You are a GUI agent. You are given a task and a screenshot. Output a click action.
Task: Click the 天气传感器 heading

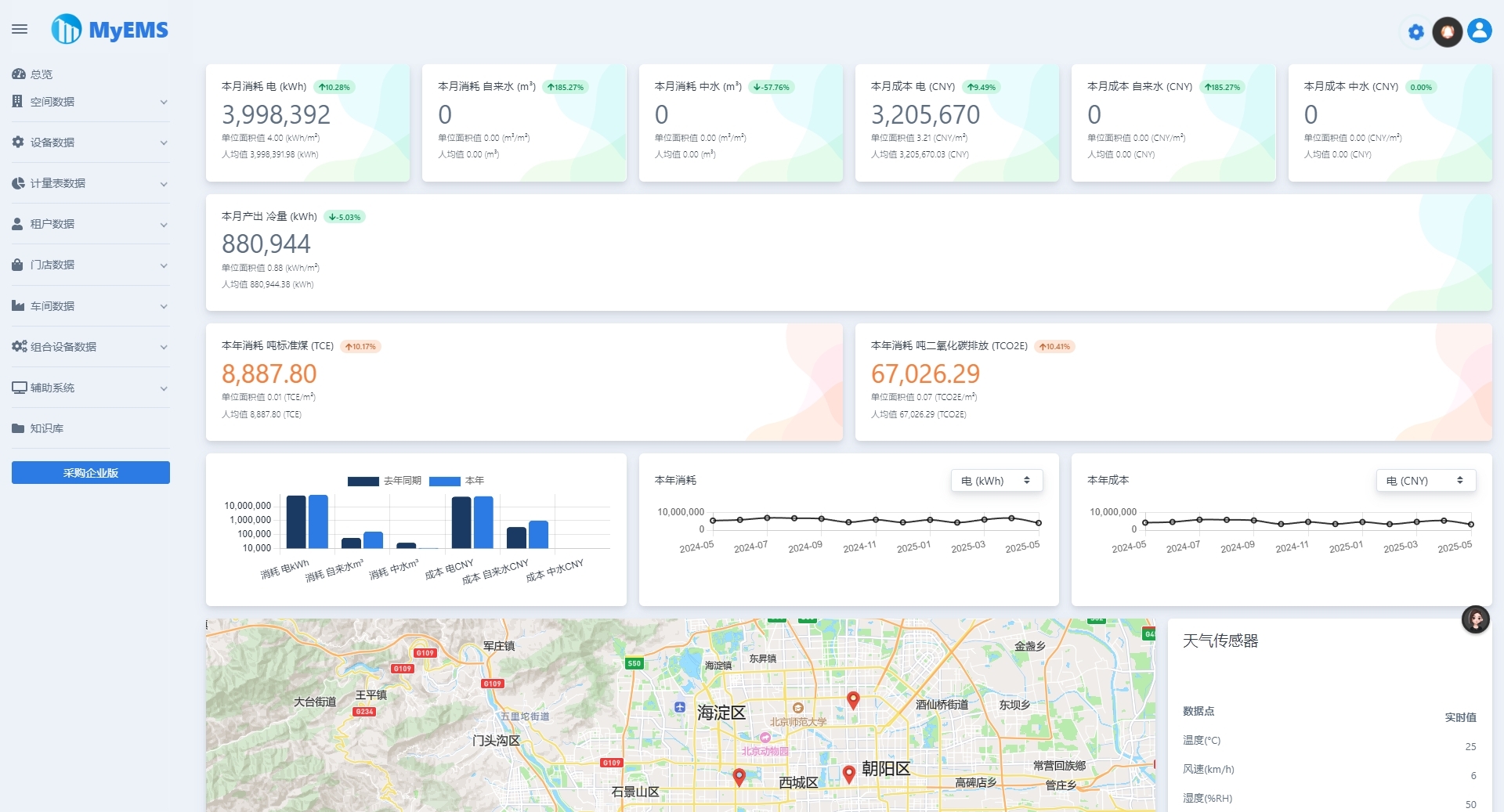point(1220,641)
